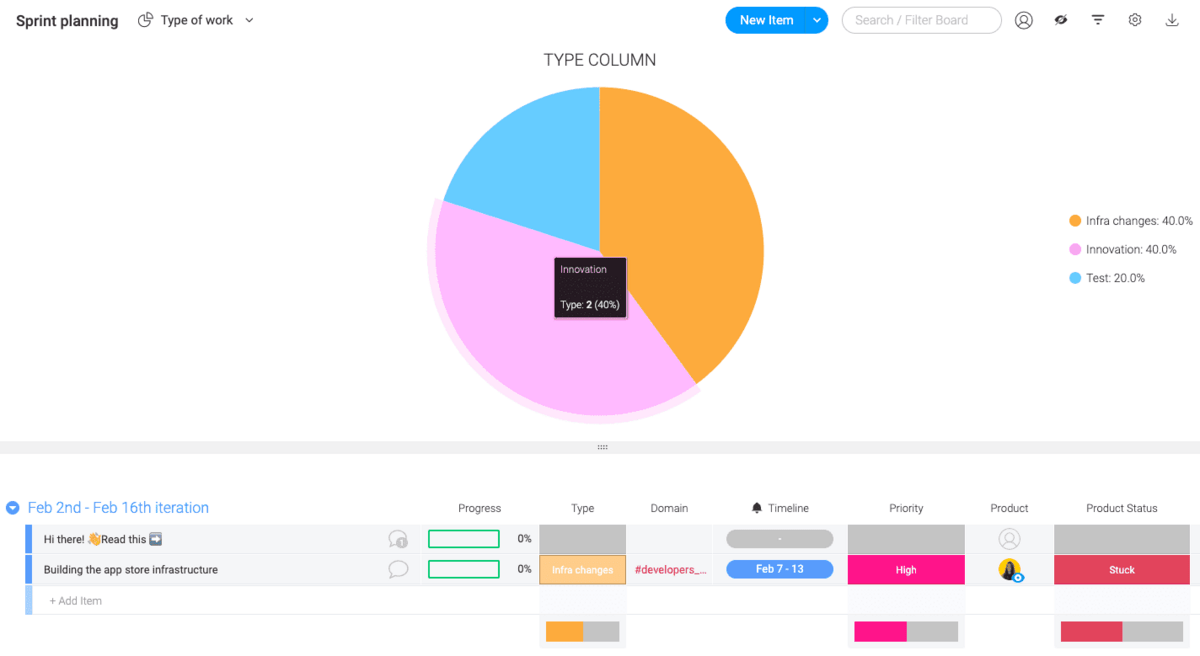Open conversation bubble for Building app store row
The height and width of the screenshot is (656, 1200).
(398, 569)
